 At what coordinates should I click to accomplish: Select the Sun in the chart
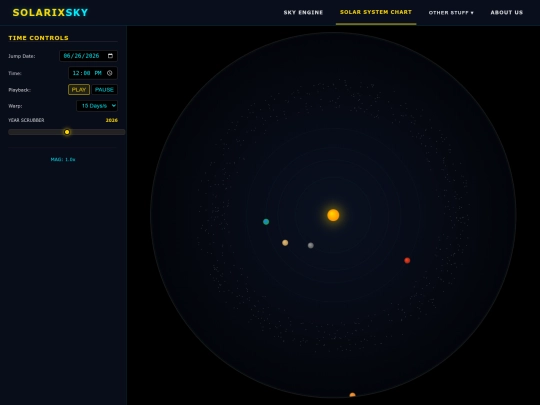(333, 215)
